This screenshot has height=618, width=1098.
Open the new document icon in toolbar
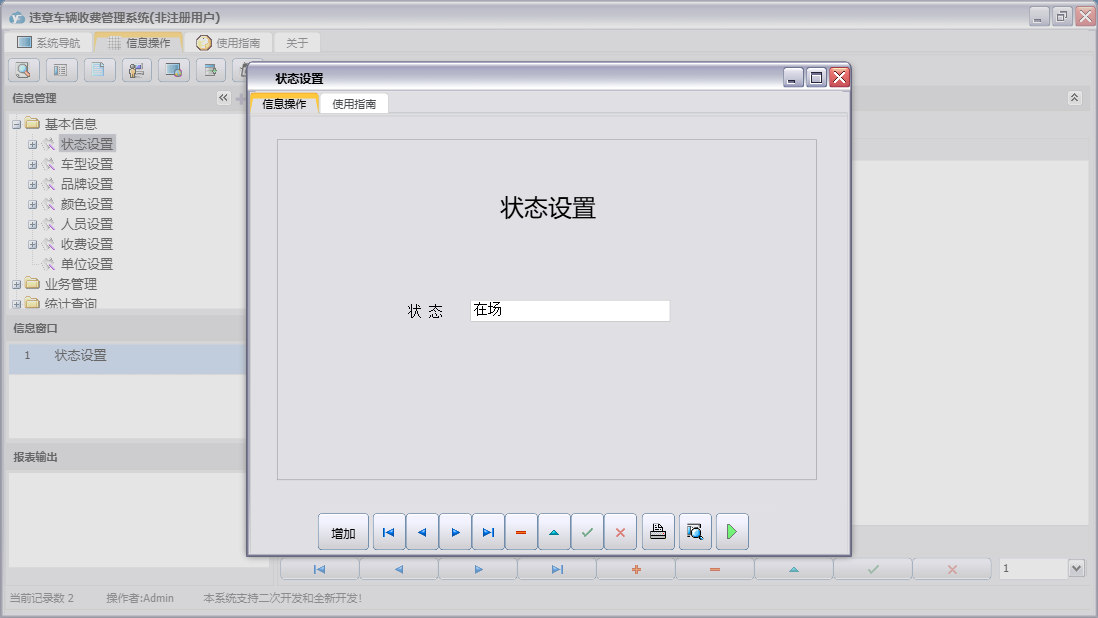pyautogui.click(x=98, y=69)
